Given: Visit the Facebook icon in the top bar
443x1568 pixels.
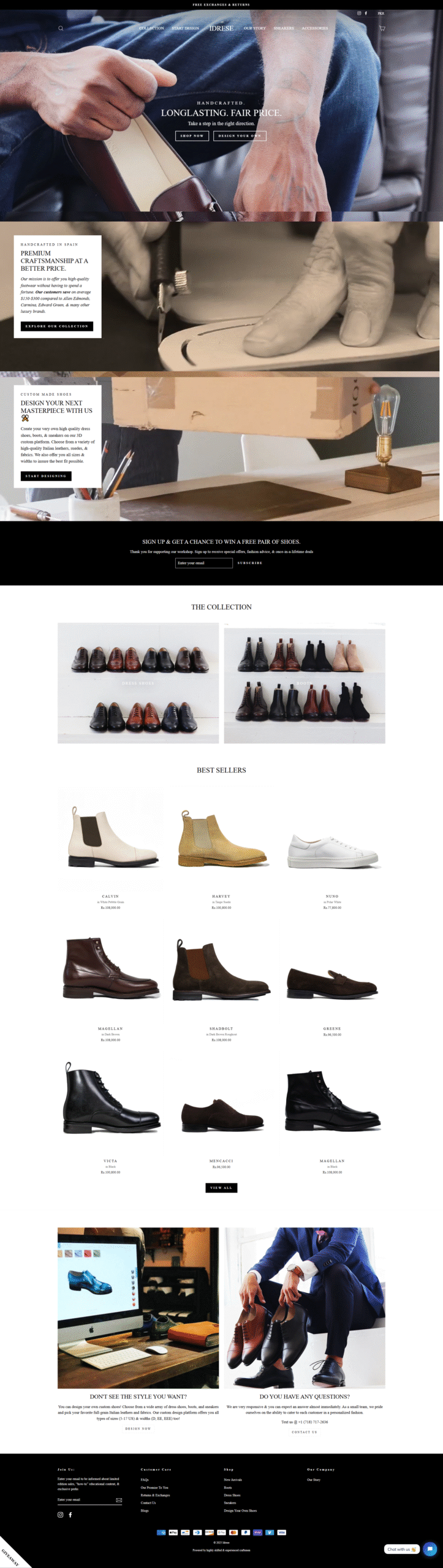Looking at the screenshot, I should point(366,13).
